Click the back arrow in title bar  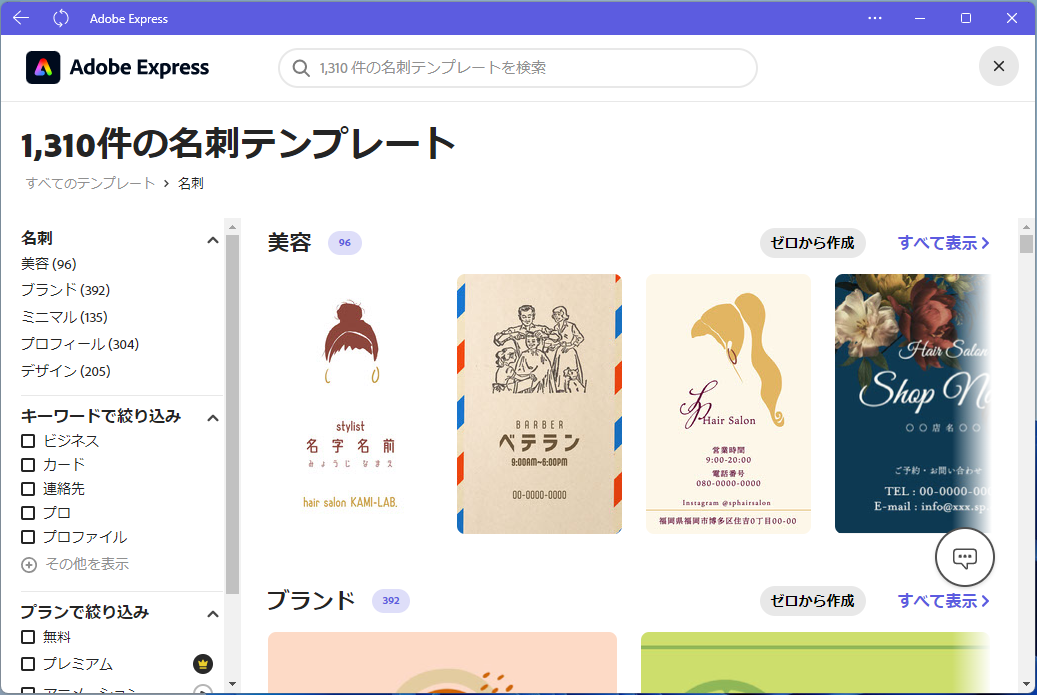21,18
